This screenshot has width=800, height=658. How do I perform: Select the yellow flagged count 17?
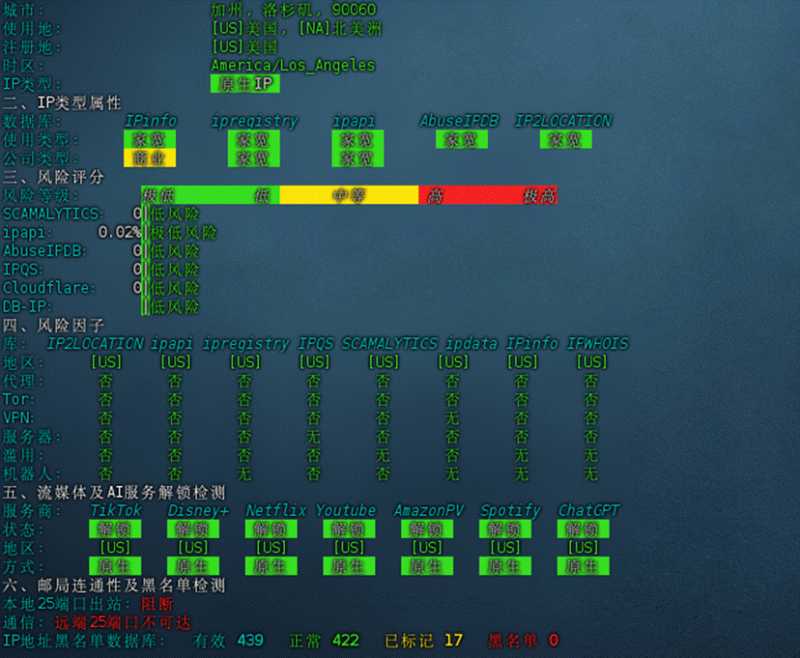(453, 640)
